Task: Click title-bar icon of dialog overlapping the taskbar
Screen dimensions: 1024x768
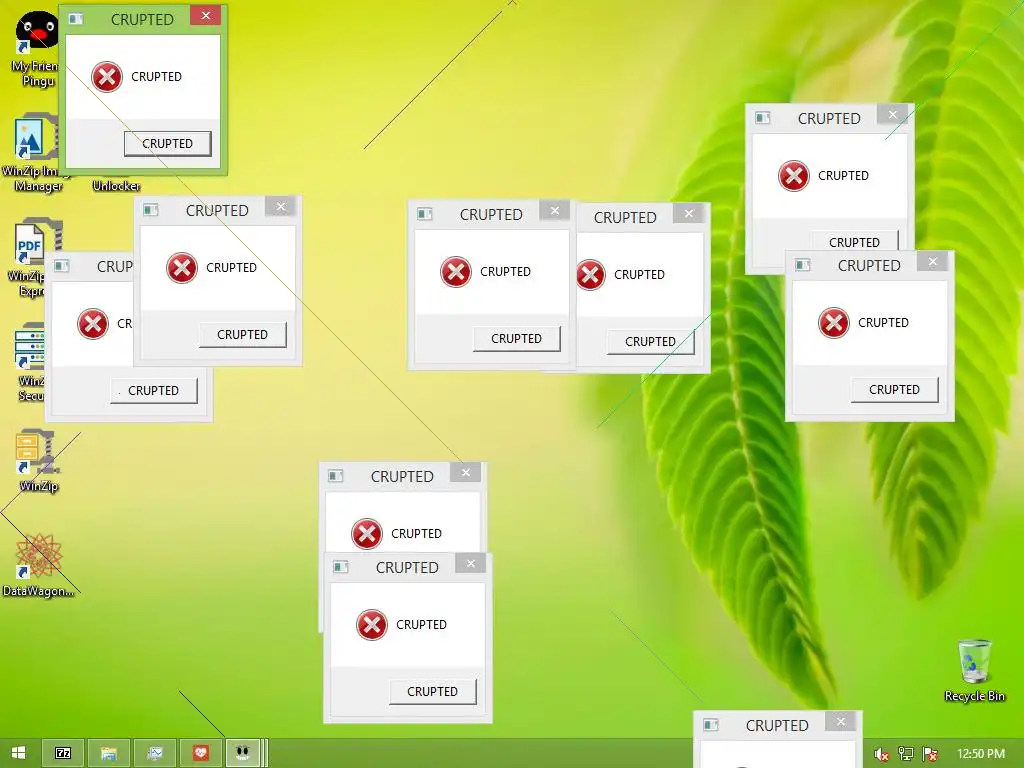Action: click(711, 725)
